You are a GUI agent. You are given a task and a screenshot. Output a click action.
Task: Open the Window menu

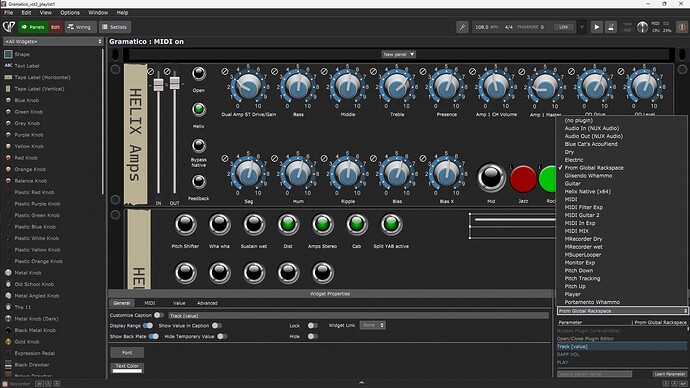tap(98, 12)
